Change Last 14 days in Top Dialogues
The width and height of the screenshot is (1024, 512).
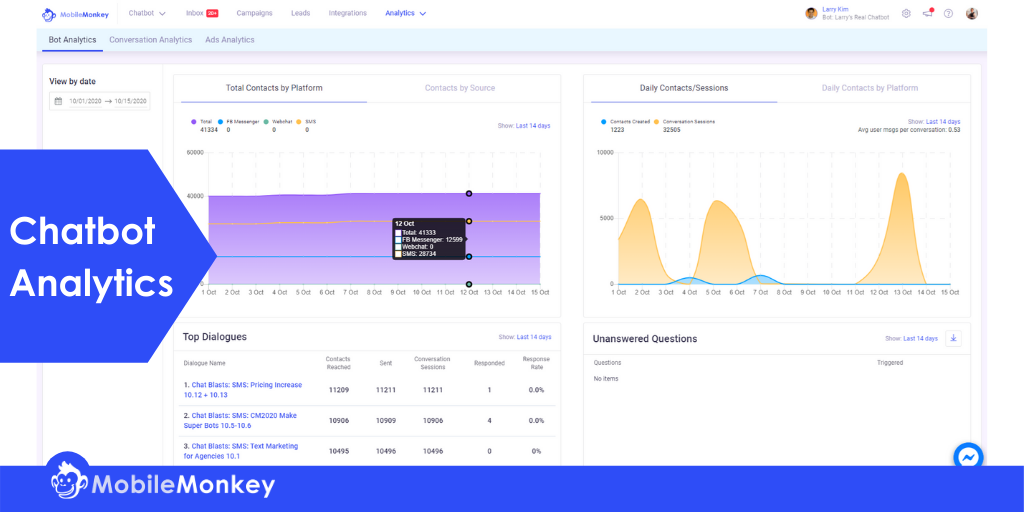point(534,337)
